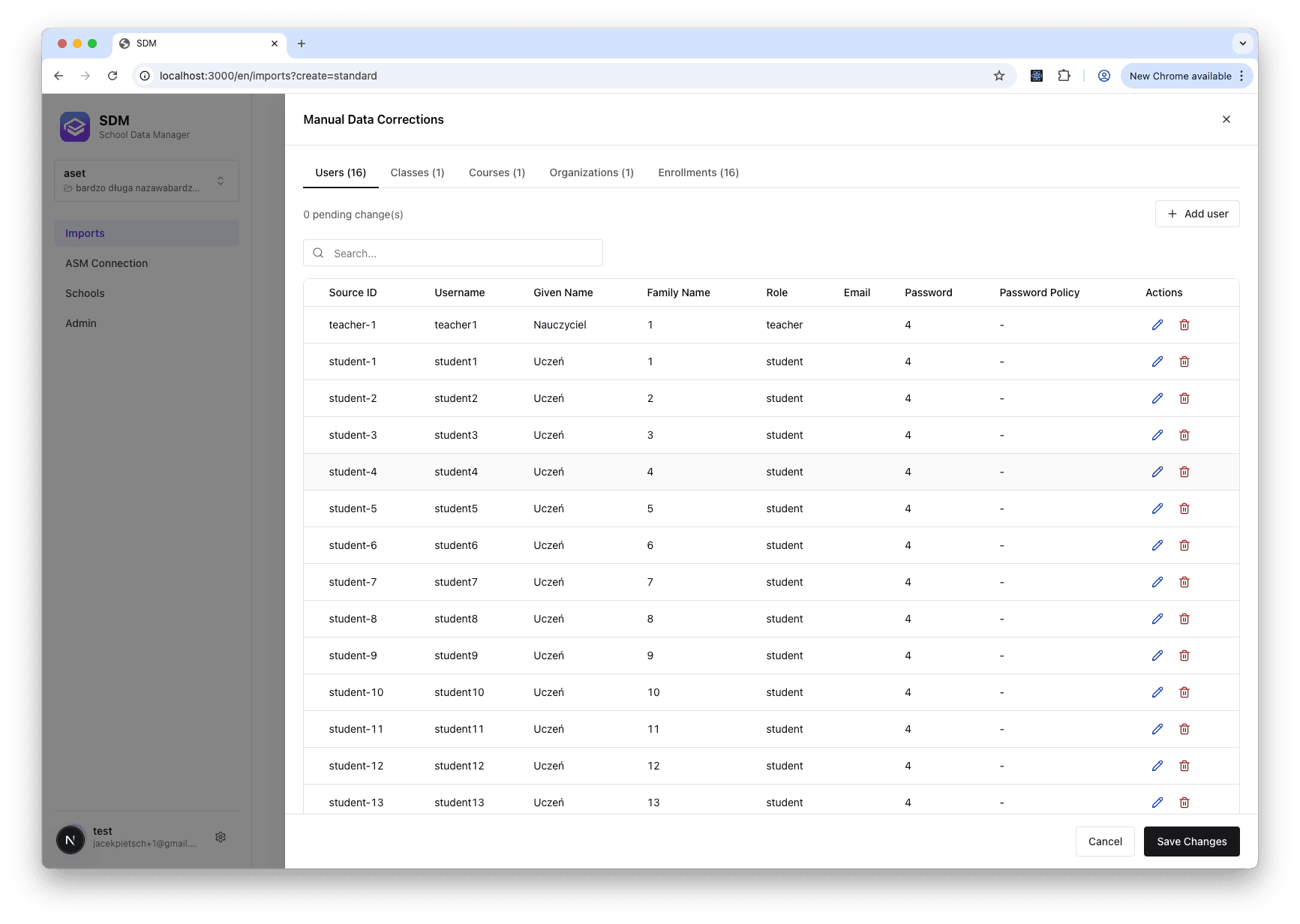The width and height of the screenshot is (1300, 924).
Task: Edit the student-1 row
Action: coord(1157,361)
